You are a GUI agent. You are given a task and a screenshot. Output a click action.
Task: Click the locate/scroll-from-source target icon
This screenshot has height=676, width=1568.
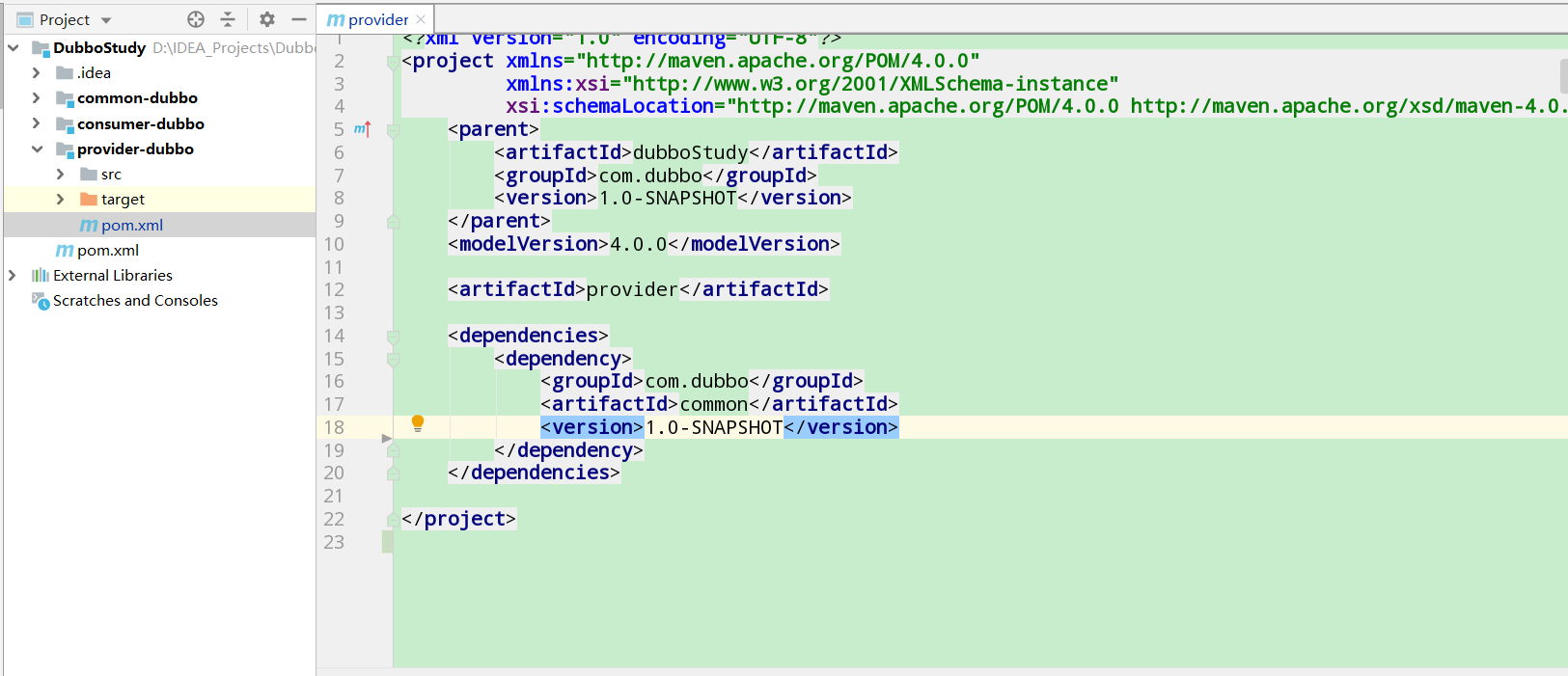coord(196,19)
